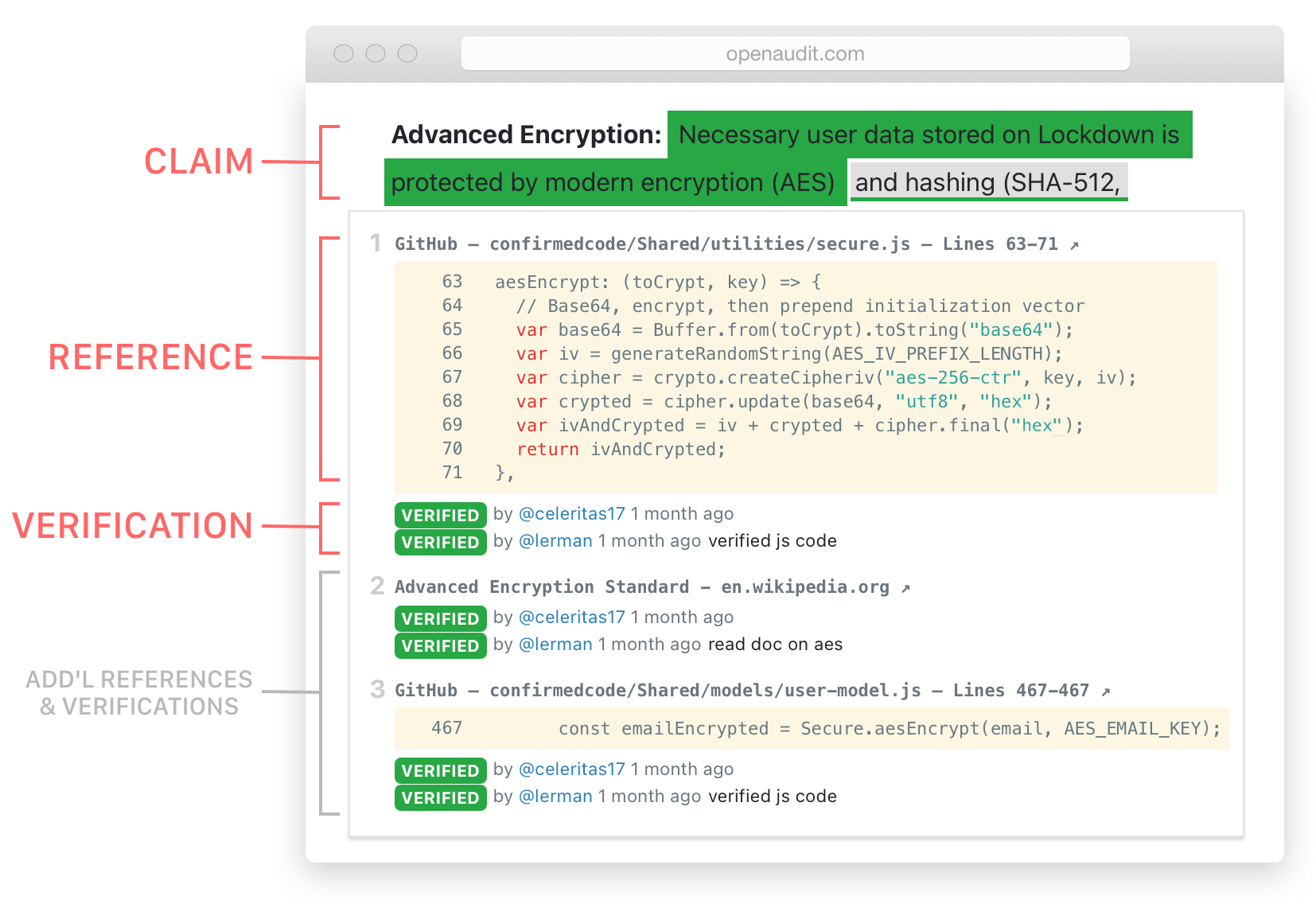Open @celeritas17 profile under reference 2
Viewport: 1316px width, 904px height.
pos(572,618)
